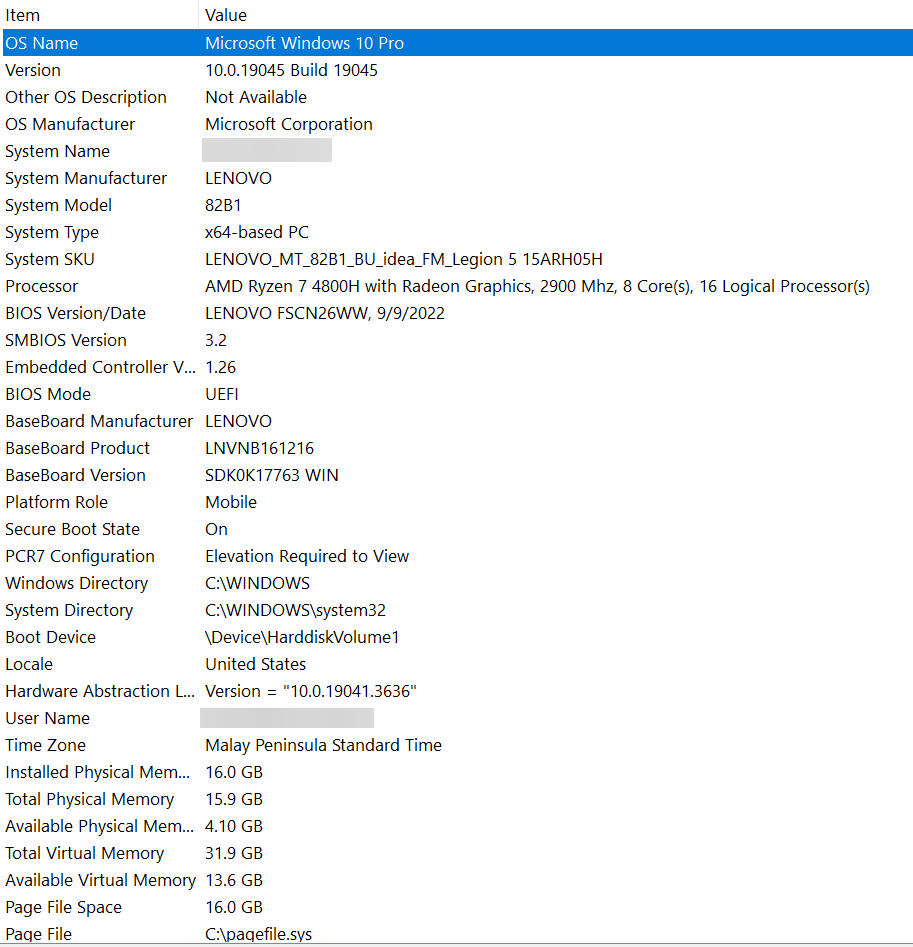Click the 3.2 SMBIOS value
Viewport: 913px width, 947px height.
click(x=216, y=340)
